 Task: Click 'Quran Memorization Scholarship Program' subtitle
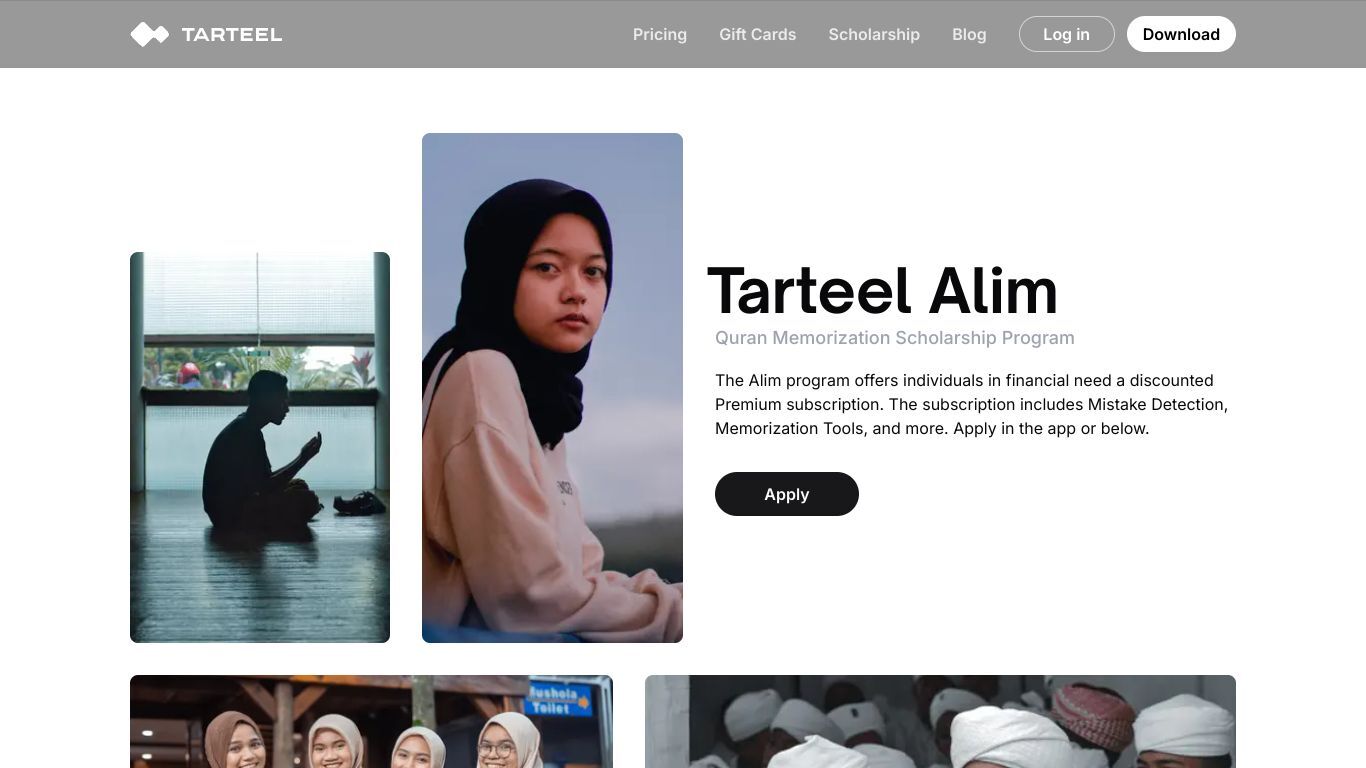895,338
